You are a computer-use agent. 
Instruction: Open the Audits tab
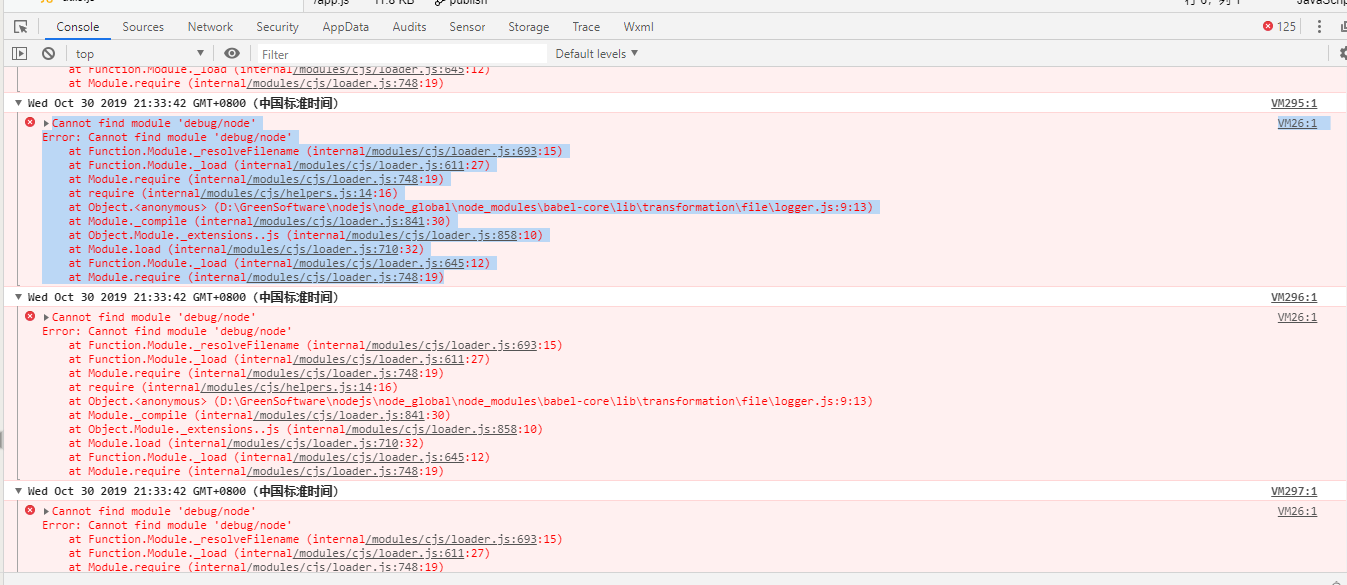[x=409, y=27]
